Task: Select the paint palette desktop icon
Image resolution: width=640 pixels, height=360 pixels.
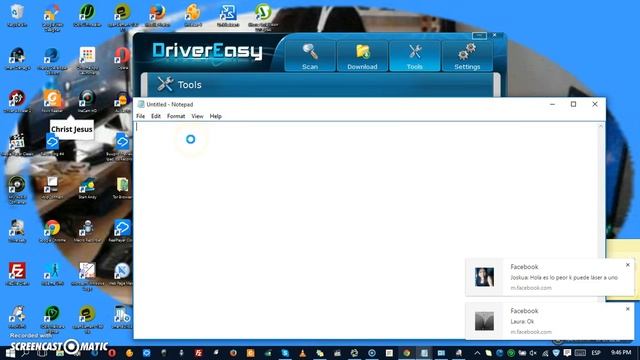Action: (193, 16)
